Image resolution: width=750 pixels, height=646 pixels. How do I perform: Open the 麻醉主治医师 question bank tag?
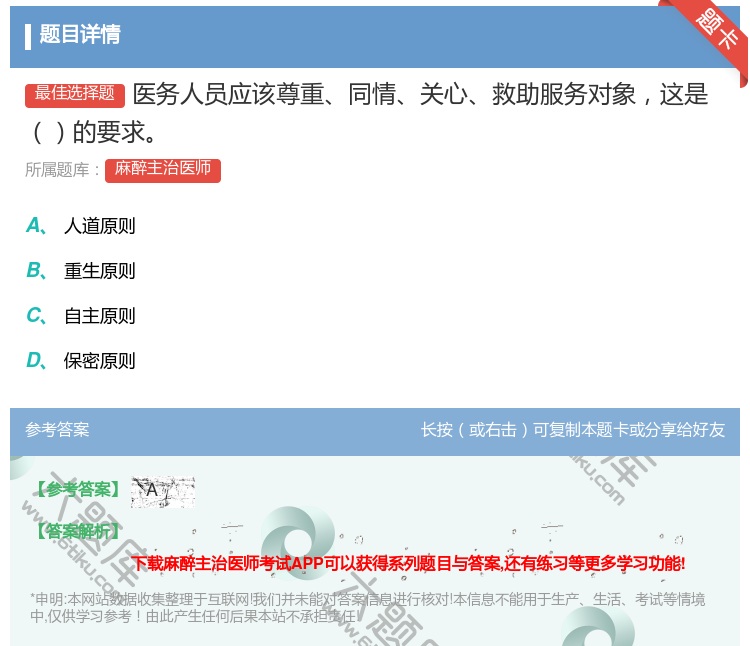(x=163, y=169)
